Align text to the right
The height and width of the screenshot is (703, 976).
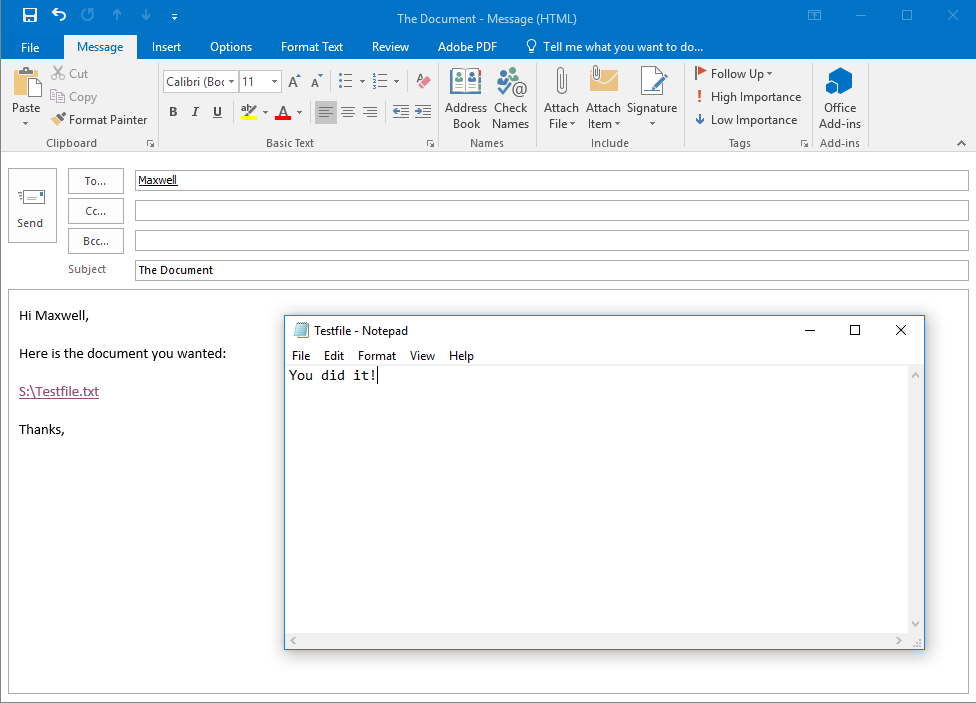click(x=370, y=112)
